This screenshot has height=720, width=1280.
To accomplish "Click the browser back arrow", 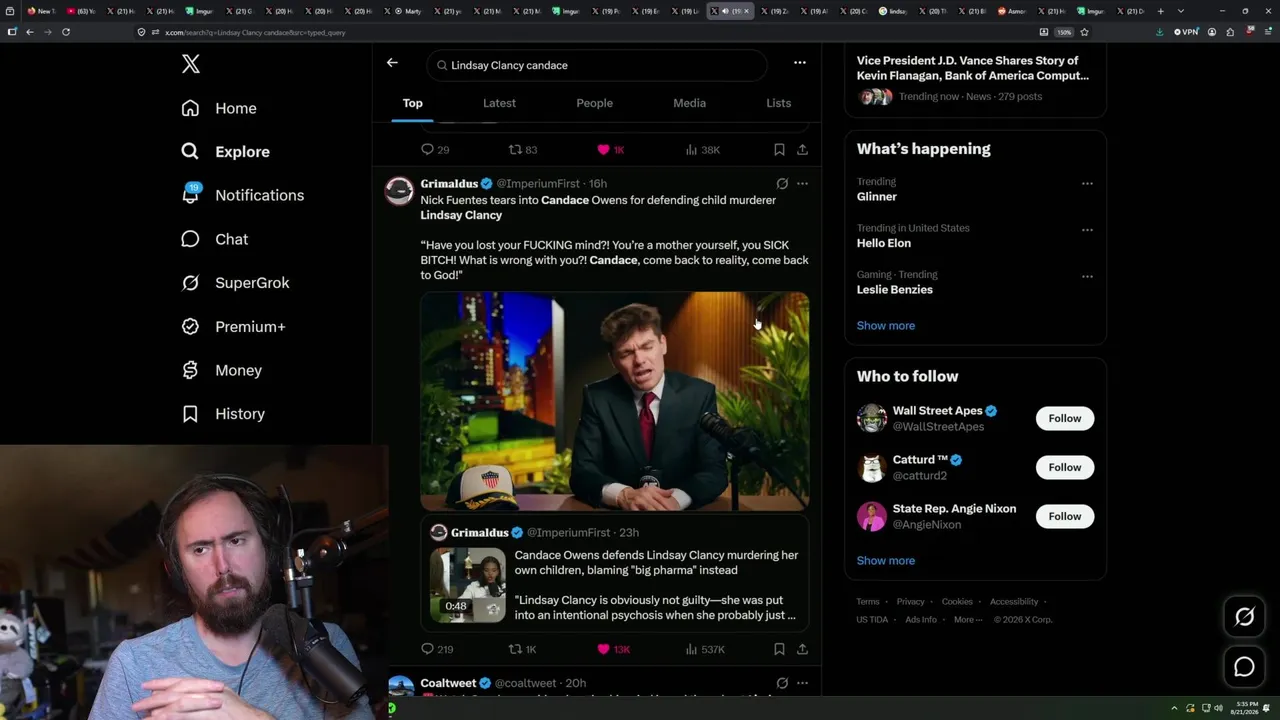I will tap(30, 32).
